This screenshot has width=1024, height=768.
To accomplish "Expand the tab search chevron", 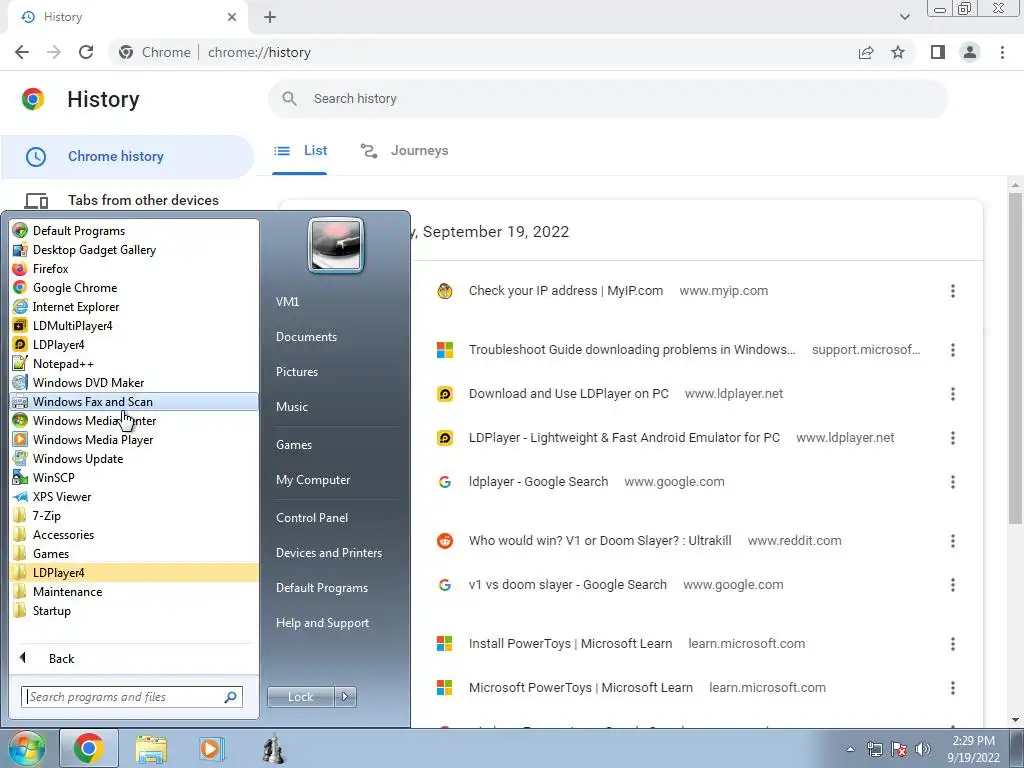I will click(x=904, y=17).
